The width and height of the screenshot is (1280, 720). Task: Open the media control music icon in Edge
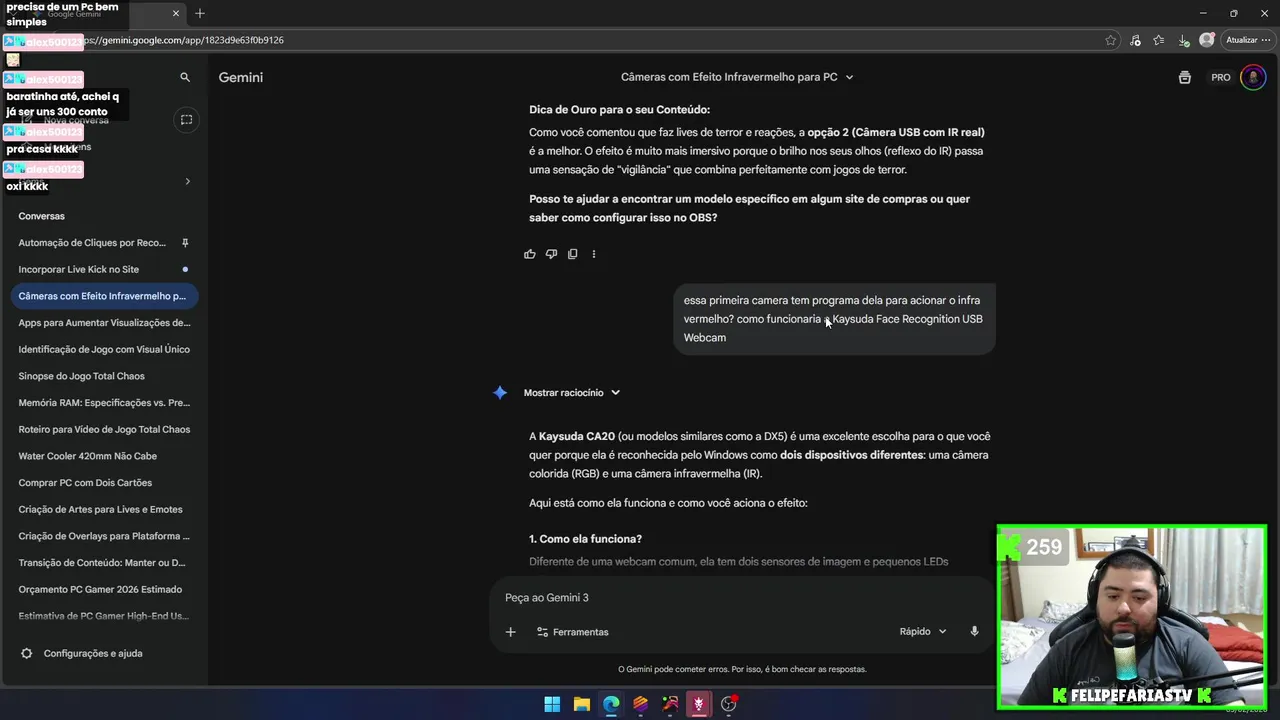point(1135,40)
